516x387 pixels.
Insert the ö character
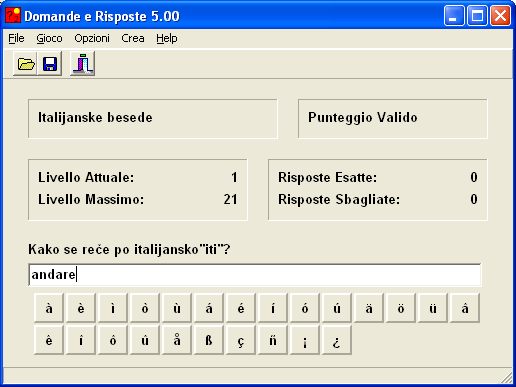coord(401,308)
